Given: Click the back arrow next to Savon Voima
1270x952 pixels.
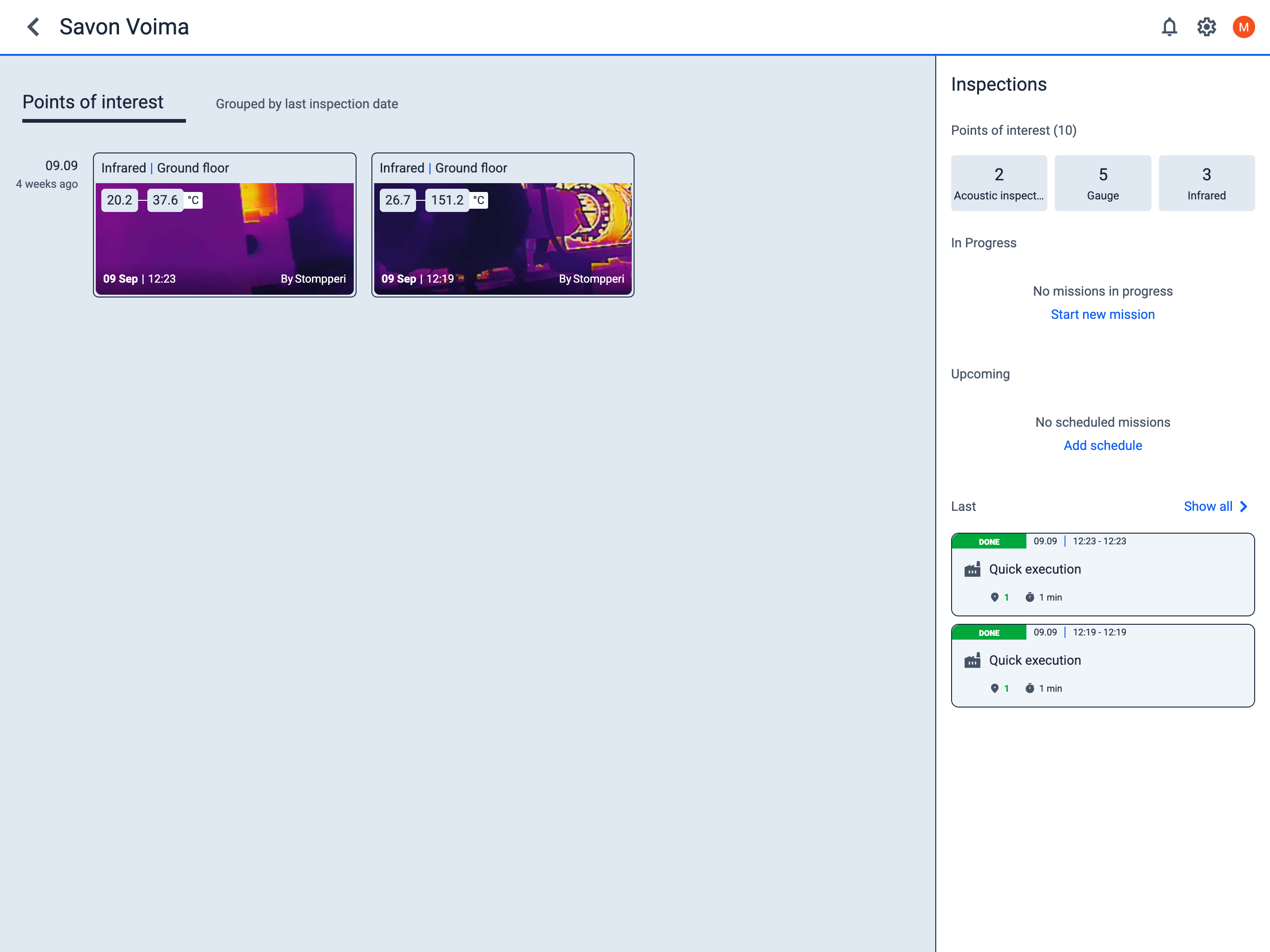Looking at the screenshot, I should tap(33, 27).
